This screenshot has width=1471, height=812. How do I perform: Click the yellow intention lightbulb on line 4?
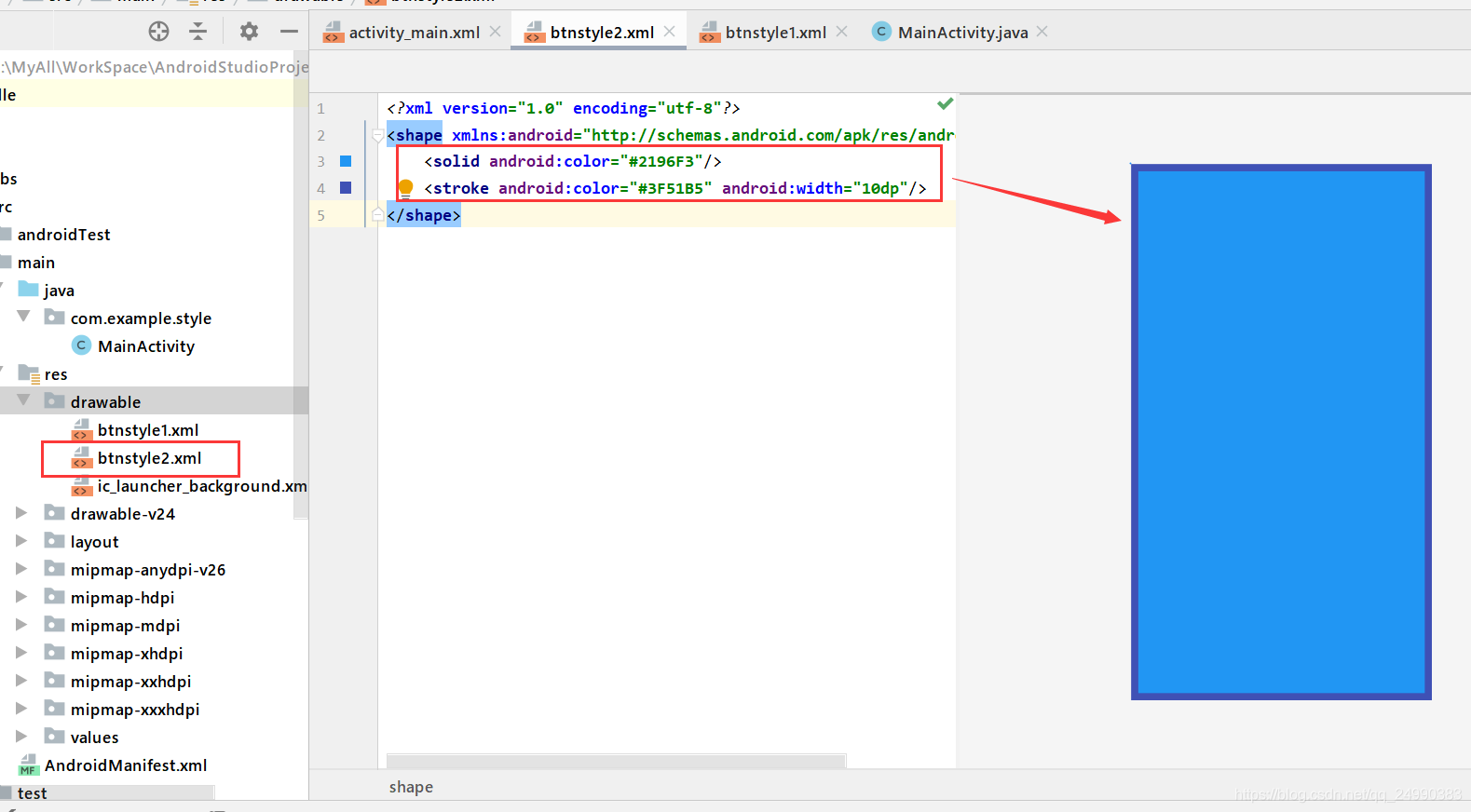[405, 188]
